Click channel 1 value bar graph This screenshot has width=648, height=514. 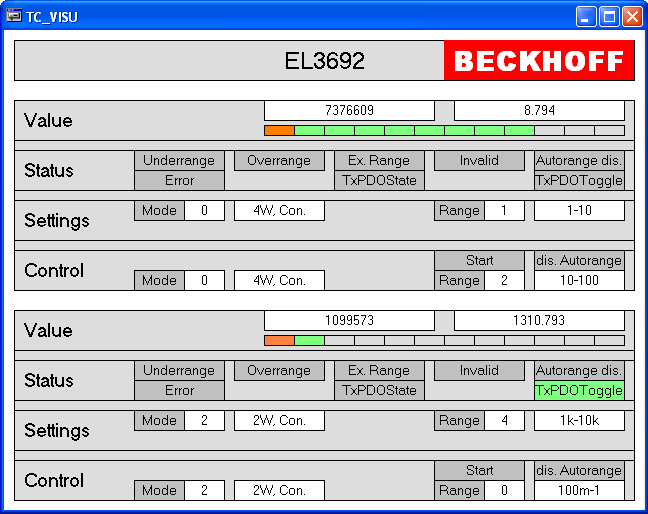click(444, 131)
